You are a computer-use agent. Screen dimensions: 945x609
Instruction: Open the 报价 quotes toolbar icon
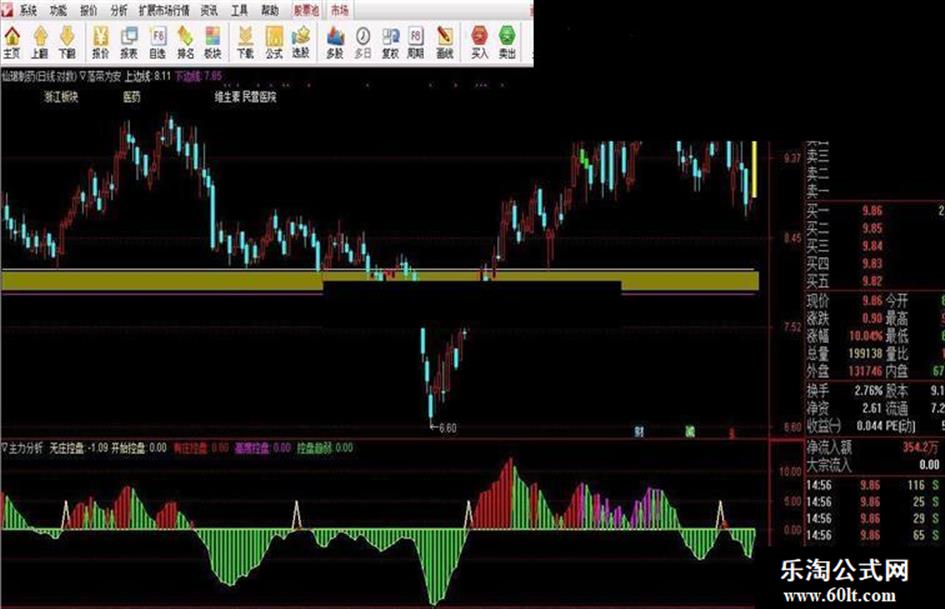pos(101,43)
